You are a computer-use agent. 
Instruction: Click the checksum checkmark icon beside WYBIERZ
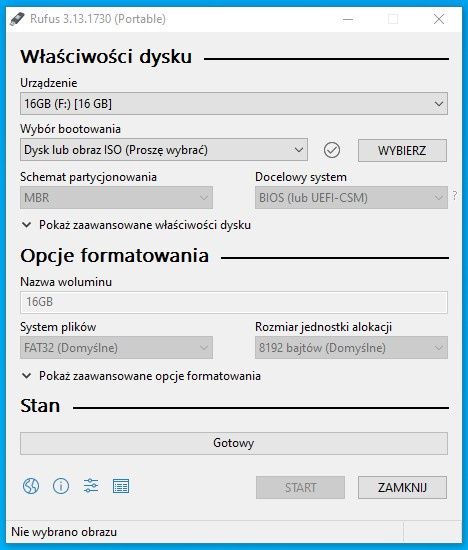332,150
